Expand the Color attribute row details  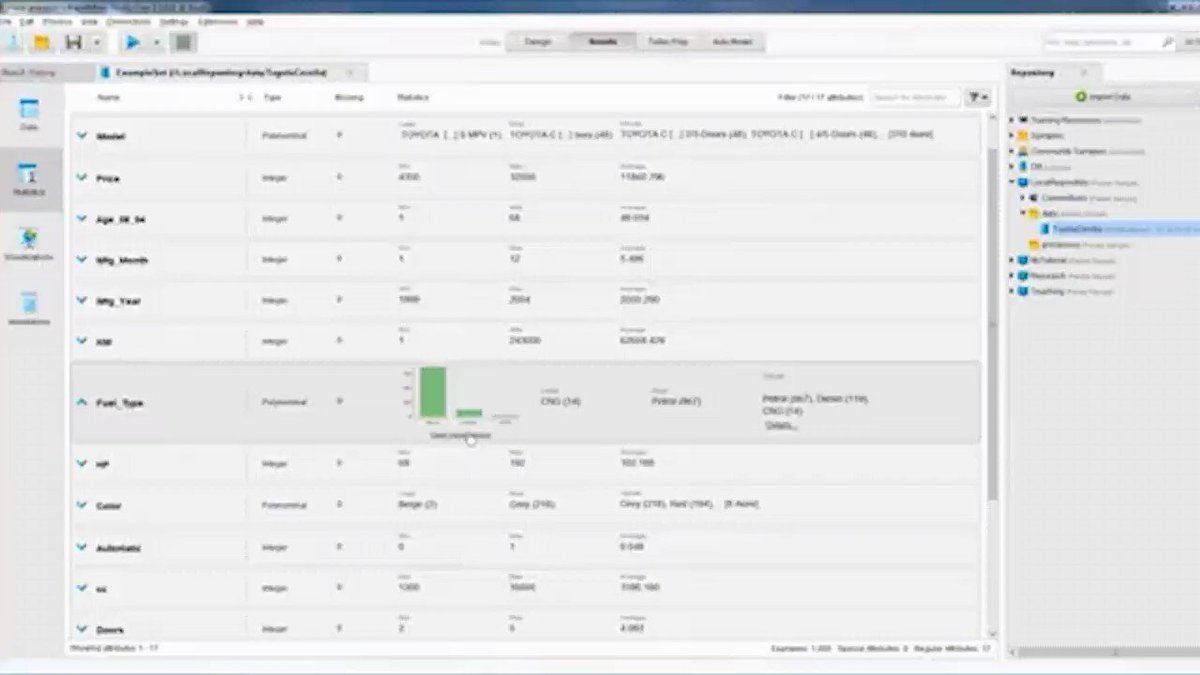coord(82,505)
